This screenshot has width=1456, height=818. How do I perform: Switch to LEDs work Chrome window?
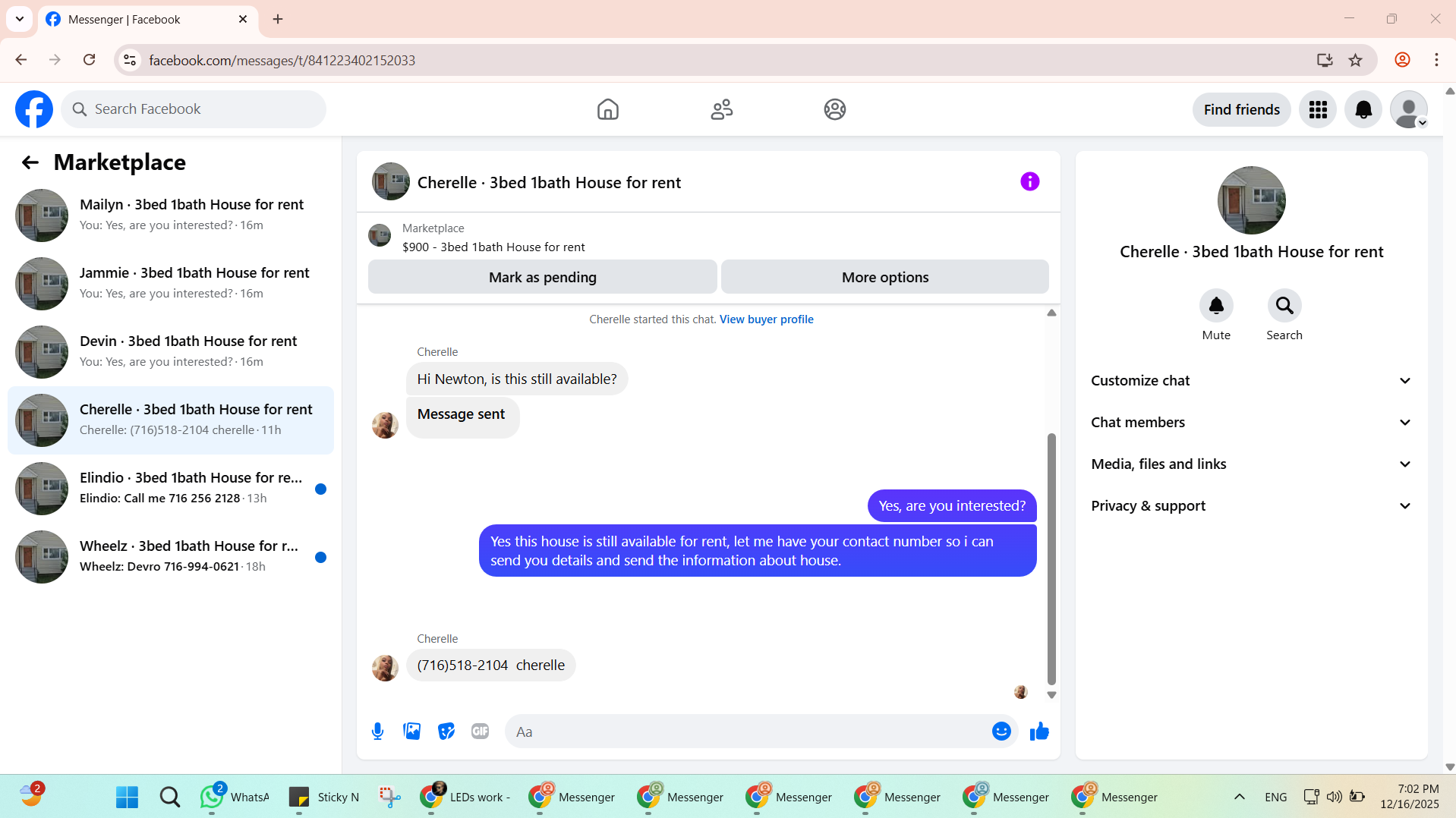[465, 797]
